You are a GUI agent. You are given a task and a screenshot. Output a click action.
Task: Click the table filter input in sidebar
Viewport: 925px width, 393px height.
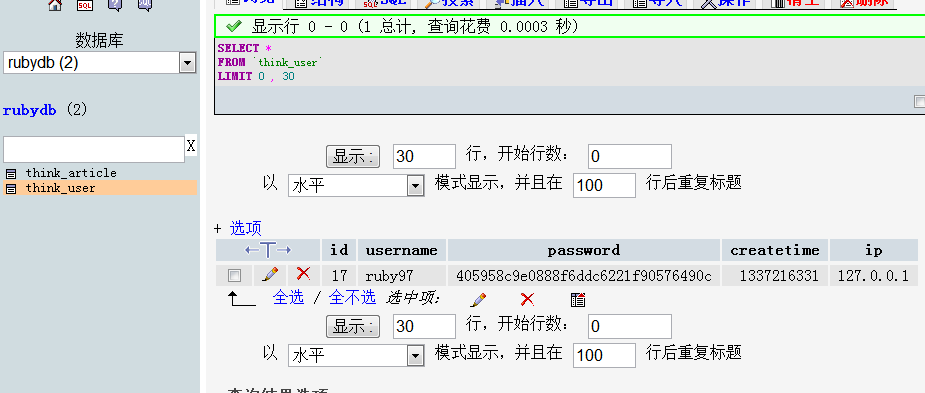[x=94, y=149]
